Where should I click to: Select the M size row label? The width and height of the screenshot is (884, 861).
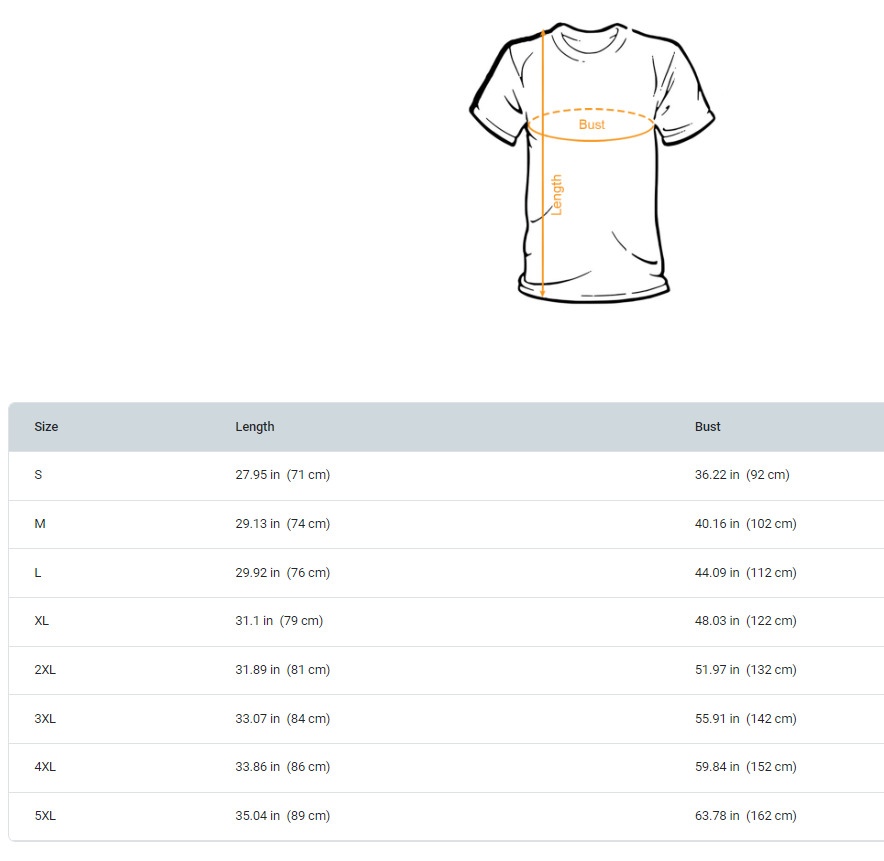(40, 524)
